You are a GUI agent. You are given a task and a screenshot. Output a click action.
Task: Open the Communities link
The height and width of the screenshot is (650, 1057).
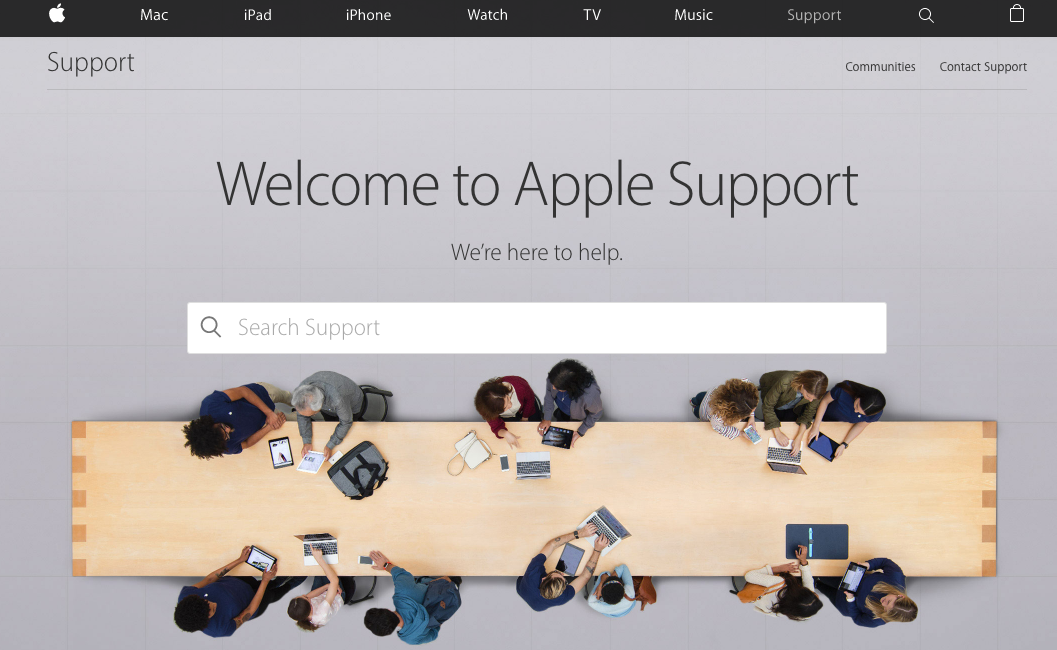point(880,67)
